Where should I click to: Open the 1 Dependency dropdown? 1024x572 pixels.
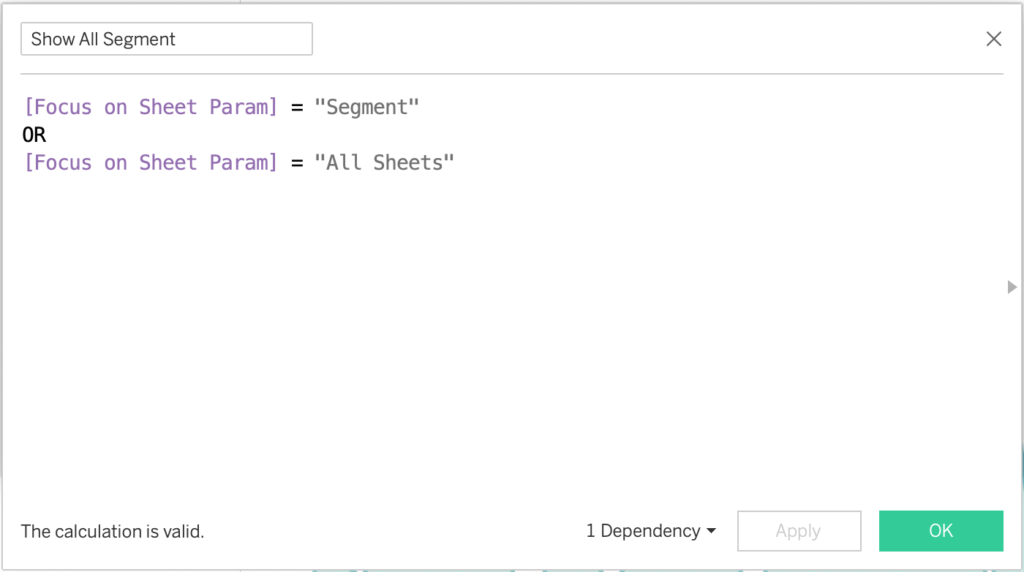(x=643, y=531)
